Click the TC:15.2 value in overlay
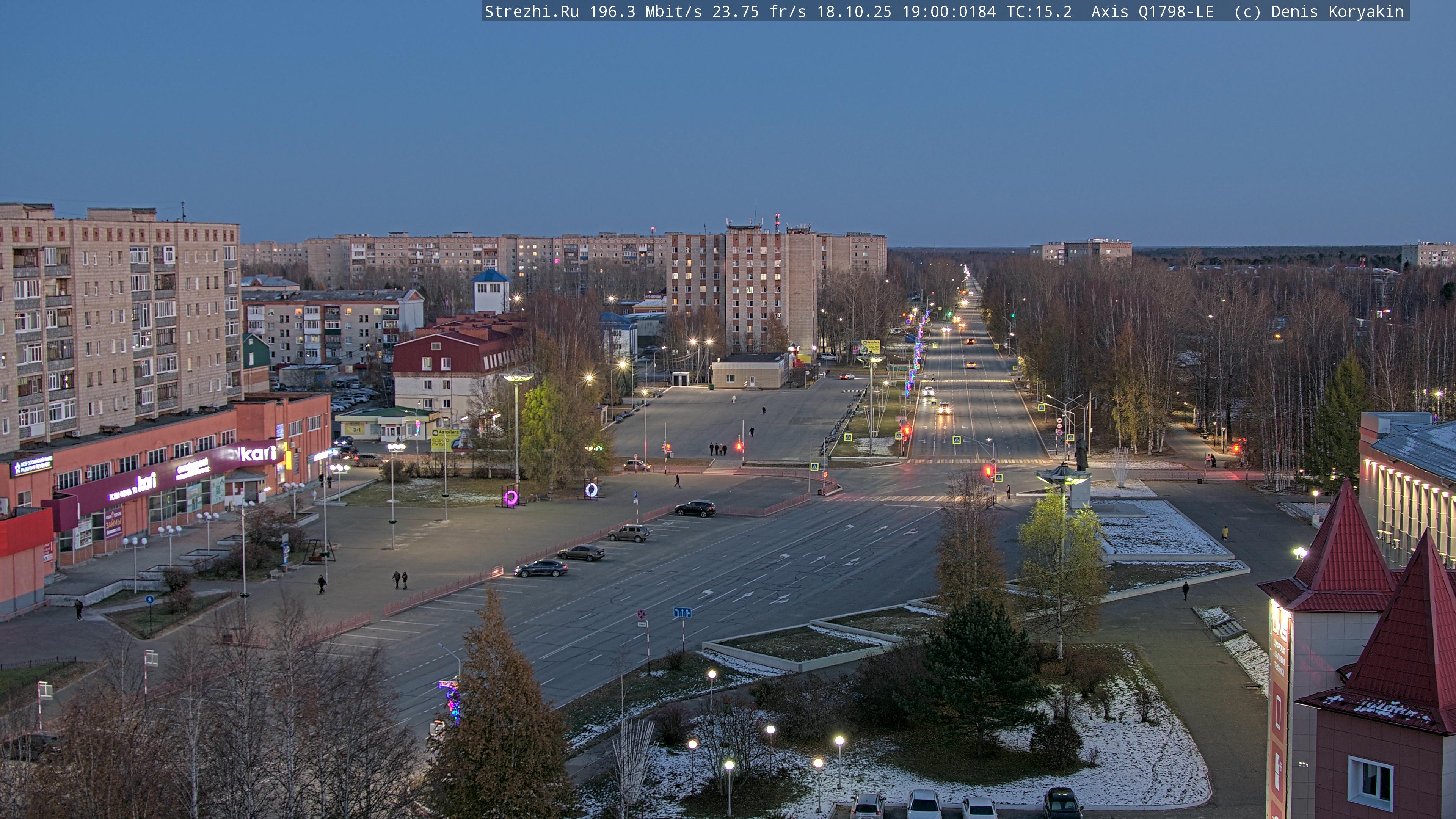1456x819 pixels. pyautogui.click(x=1038, y=11)
